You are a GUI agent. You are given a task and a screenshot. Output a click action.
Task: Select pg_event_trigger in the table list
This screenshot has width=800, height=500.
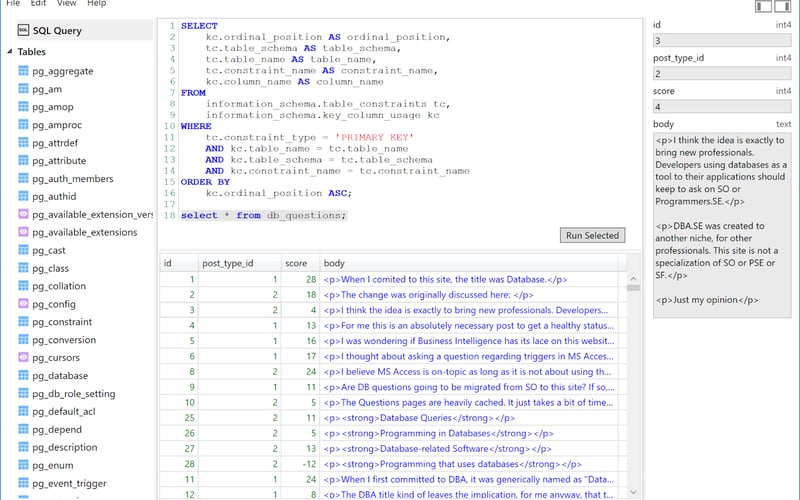point(69,483)
